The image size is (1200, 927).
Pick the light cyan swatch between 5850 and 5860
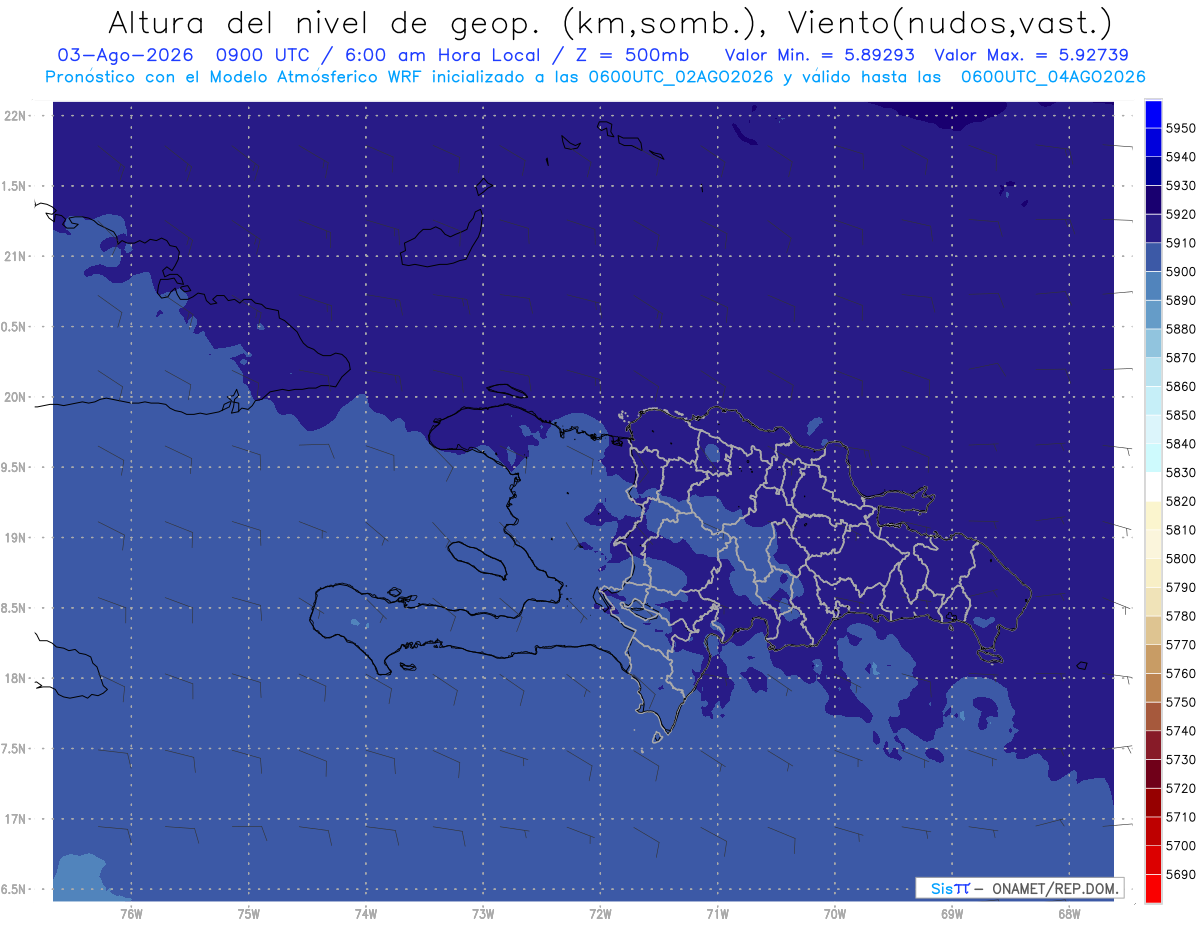1153,401
